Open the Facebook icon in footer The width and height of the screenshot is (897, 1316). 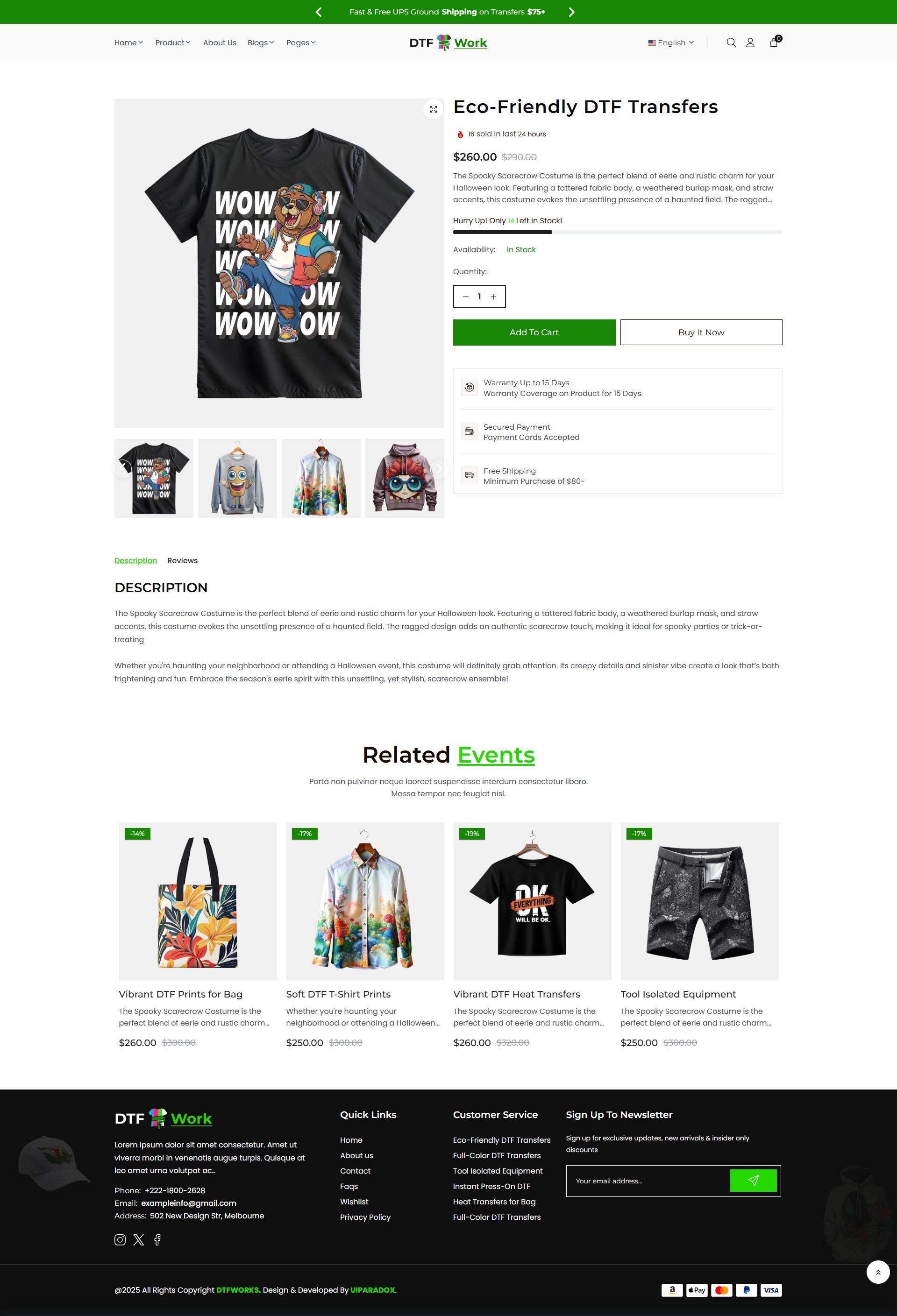pyautogui.click(x=157, y=1239)
